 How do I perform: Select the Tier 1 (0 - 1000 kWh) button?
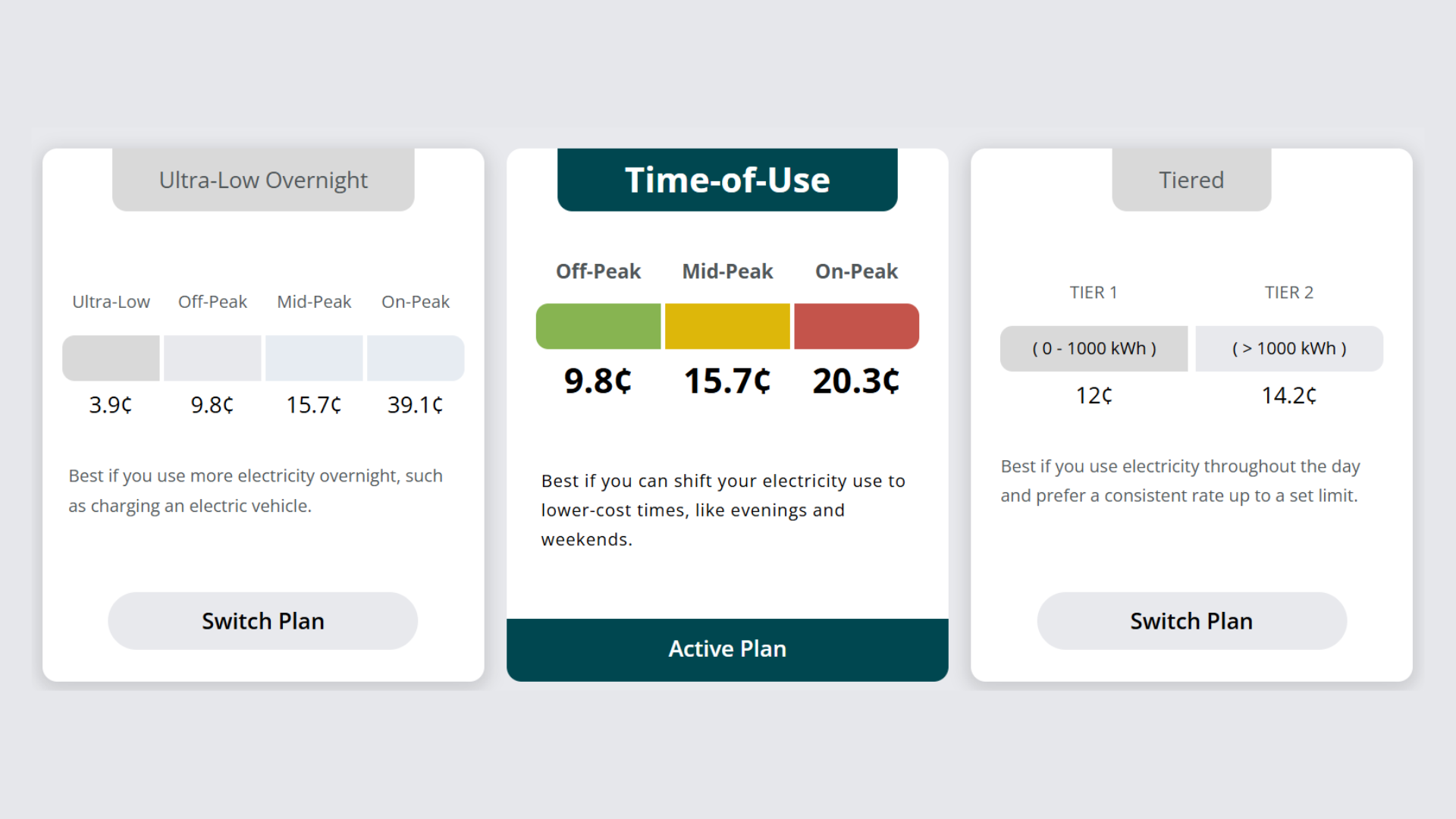pos(1093,348)
